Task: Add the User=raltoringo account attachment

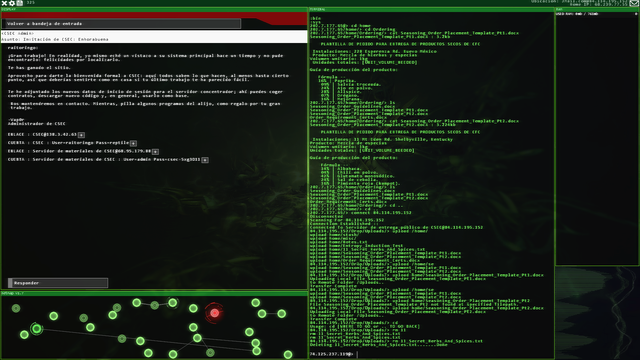Action: 133,143
